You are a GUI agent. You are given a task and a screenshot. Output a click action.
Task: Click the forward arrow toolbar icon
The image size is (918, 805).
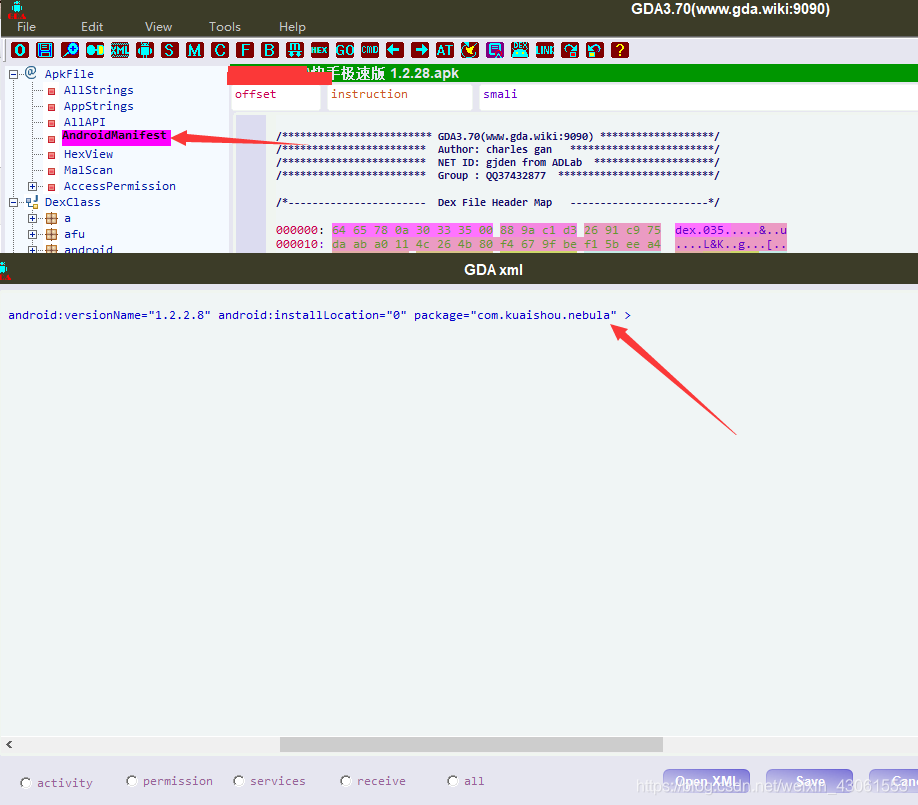click(420, 50)
